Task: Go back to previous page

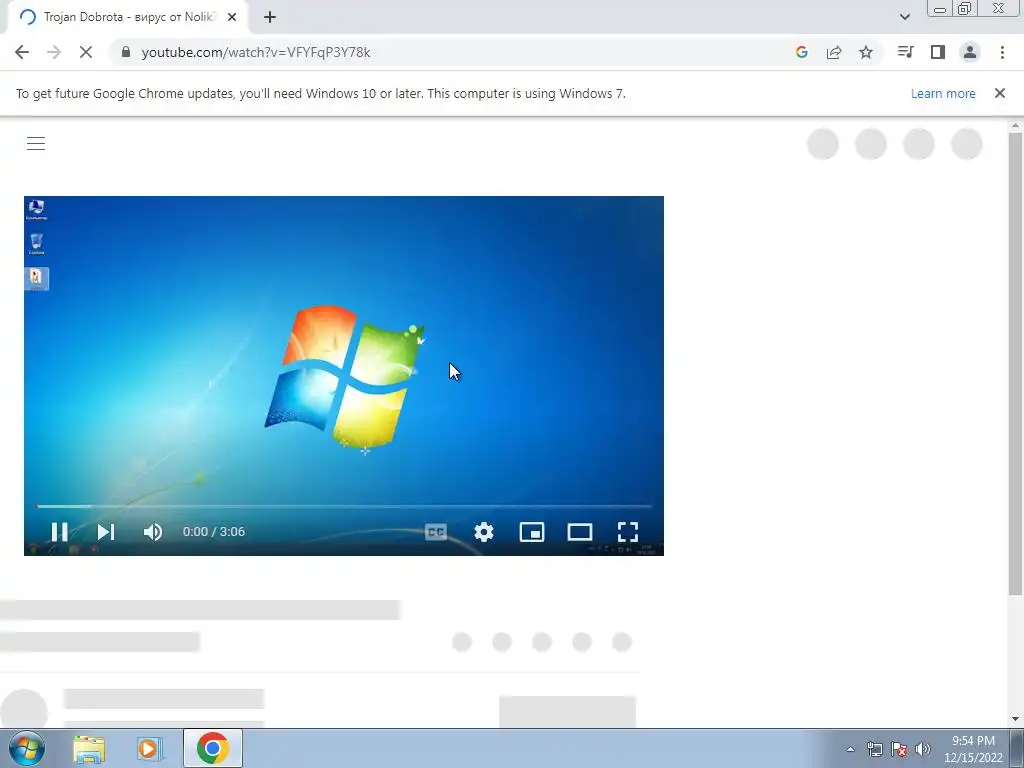Action: (22, 52)
